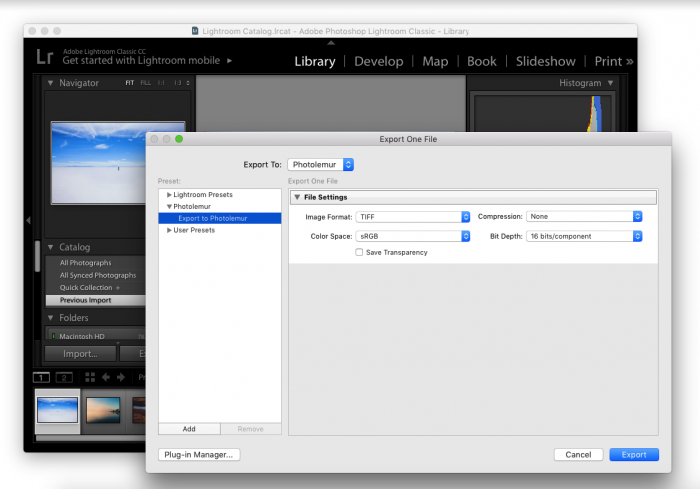
Task: Collapse the Navigator panel
Action: pos(50,83)
